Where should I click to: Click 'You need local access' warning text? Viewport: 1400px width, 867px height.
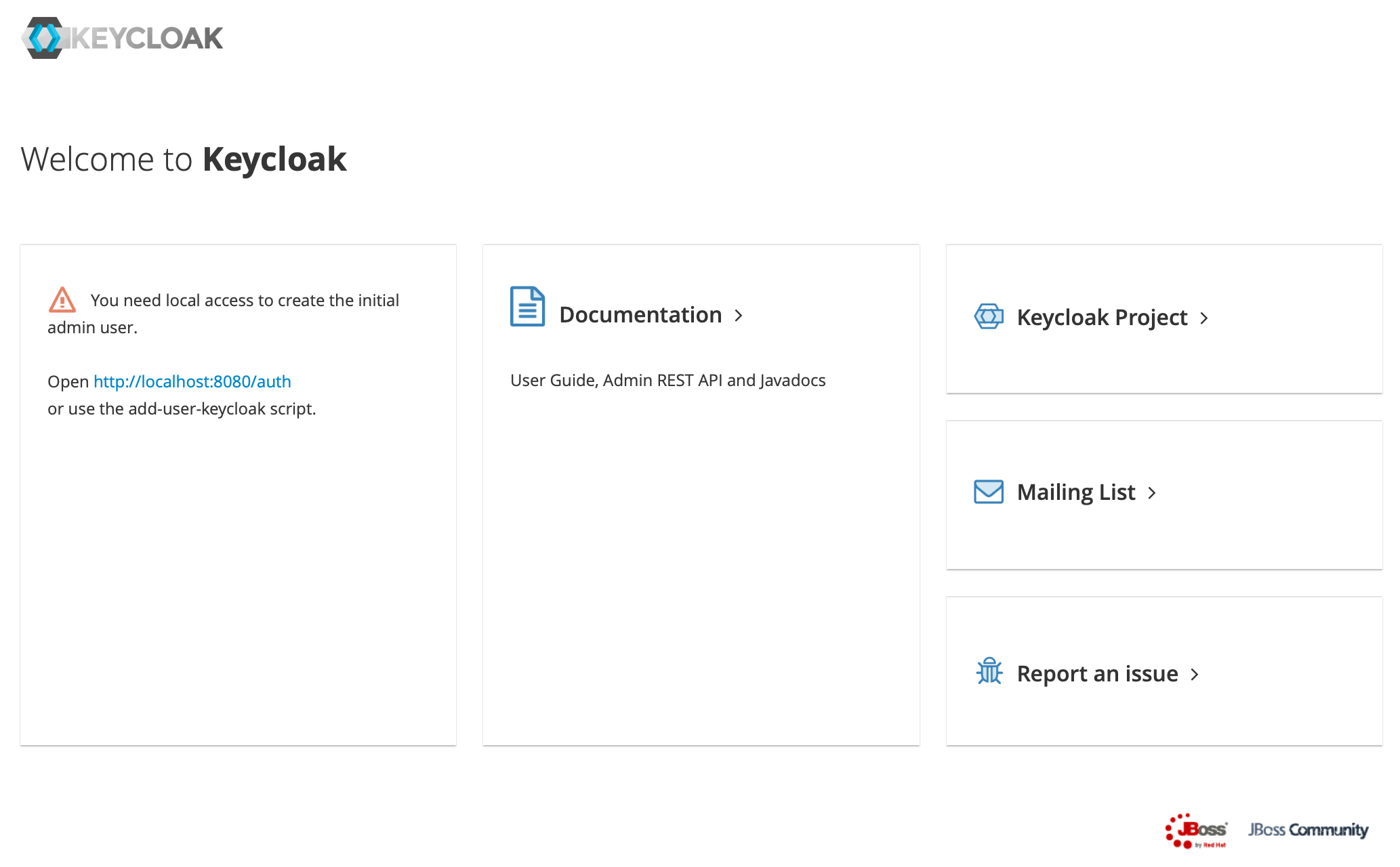pos(224,314)
